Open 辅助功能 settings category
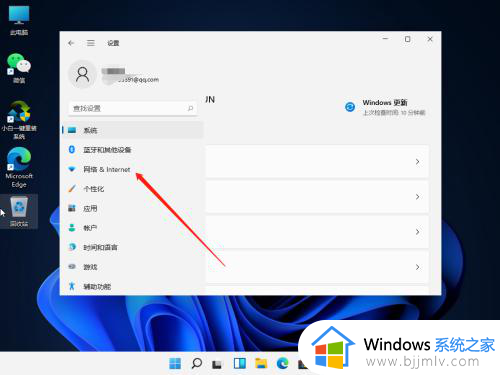The width and height of the screenshot is (500, 375). [133, 286]
